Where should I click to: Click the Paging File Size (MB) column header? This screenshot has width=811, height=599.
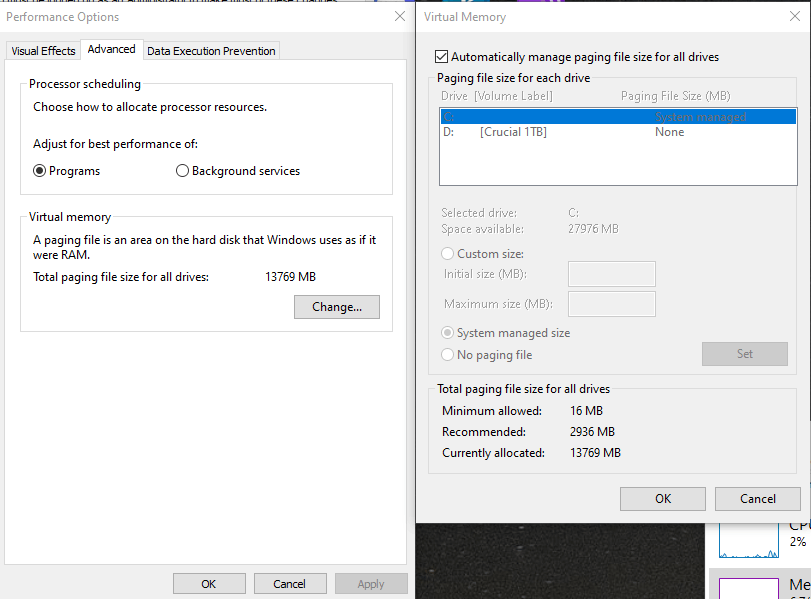[675, 96]
